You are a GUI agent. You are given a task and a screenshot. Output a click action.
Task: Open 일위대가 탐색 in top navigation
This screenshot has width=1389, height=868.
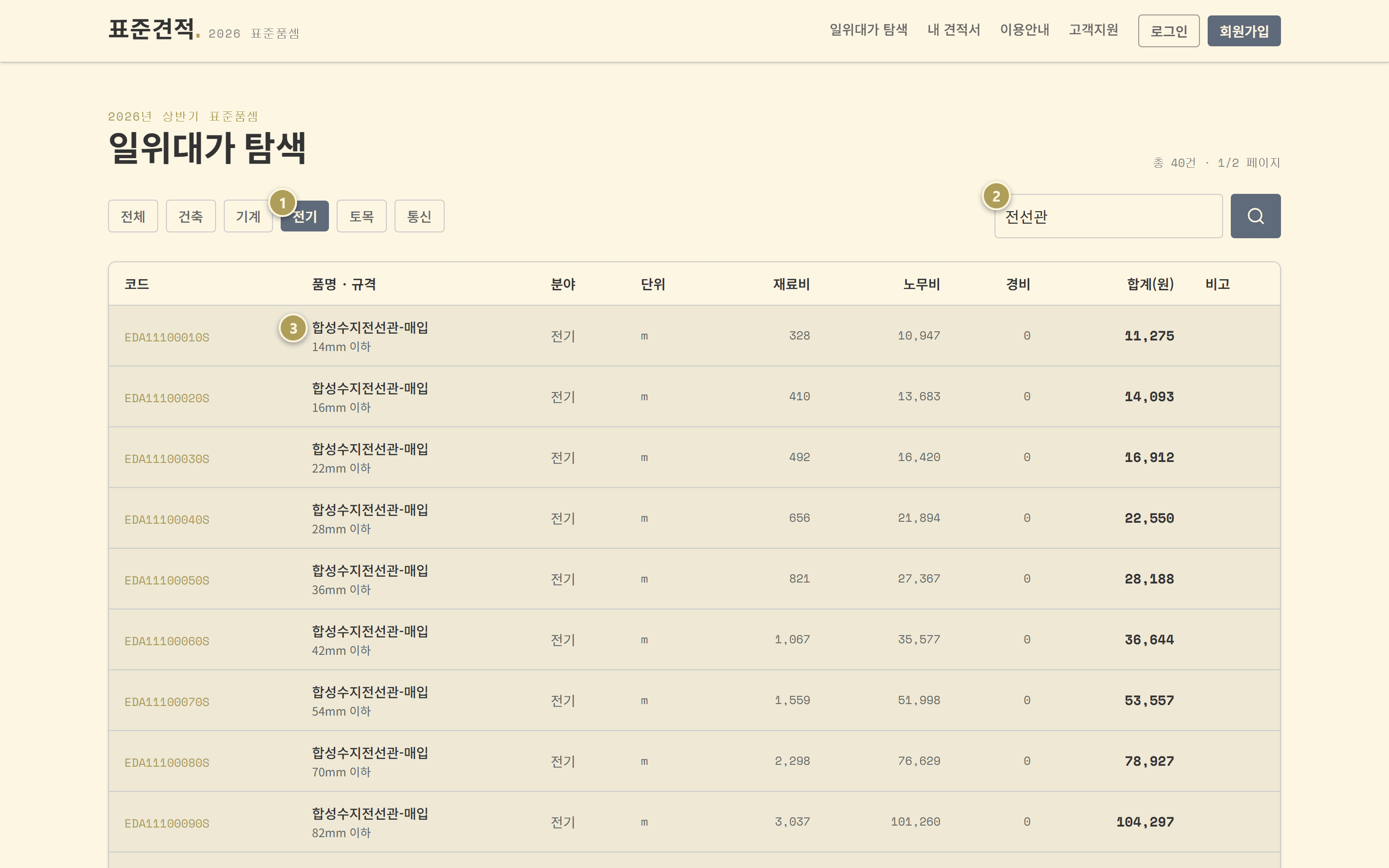tap(869, 30)
